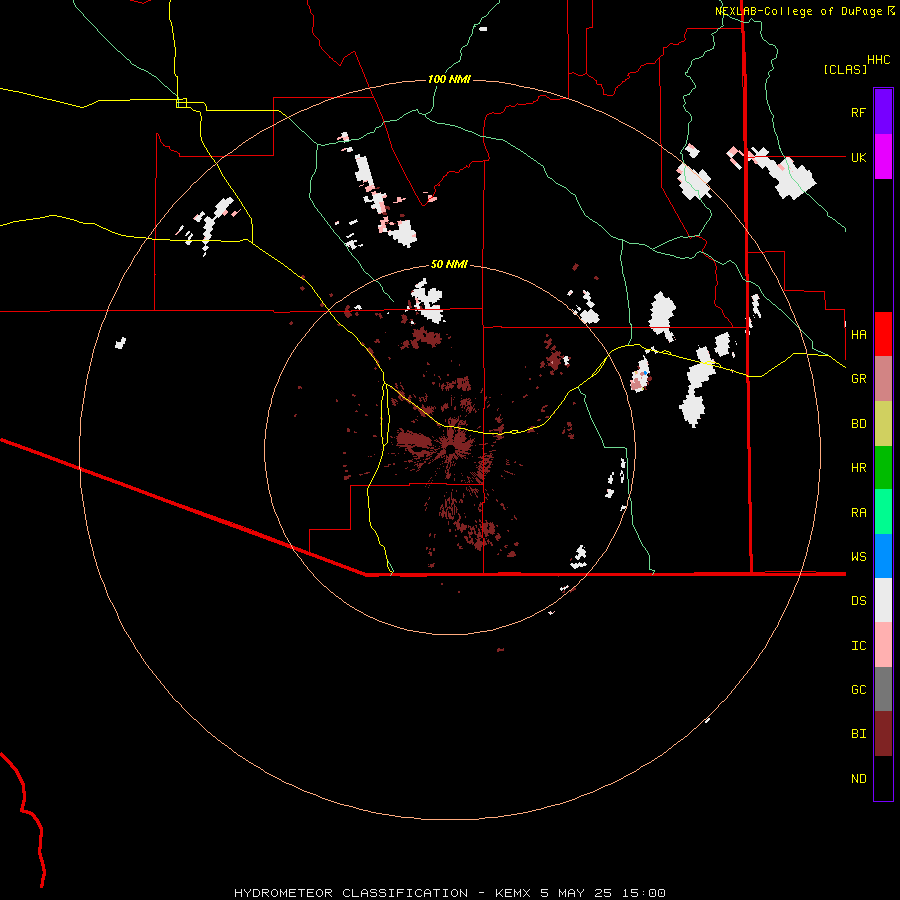
Task: Click the Hydrometeor Classification KEMX title text
Action: 449,893
